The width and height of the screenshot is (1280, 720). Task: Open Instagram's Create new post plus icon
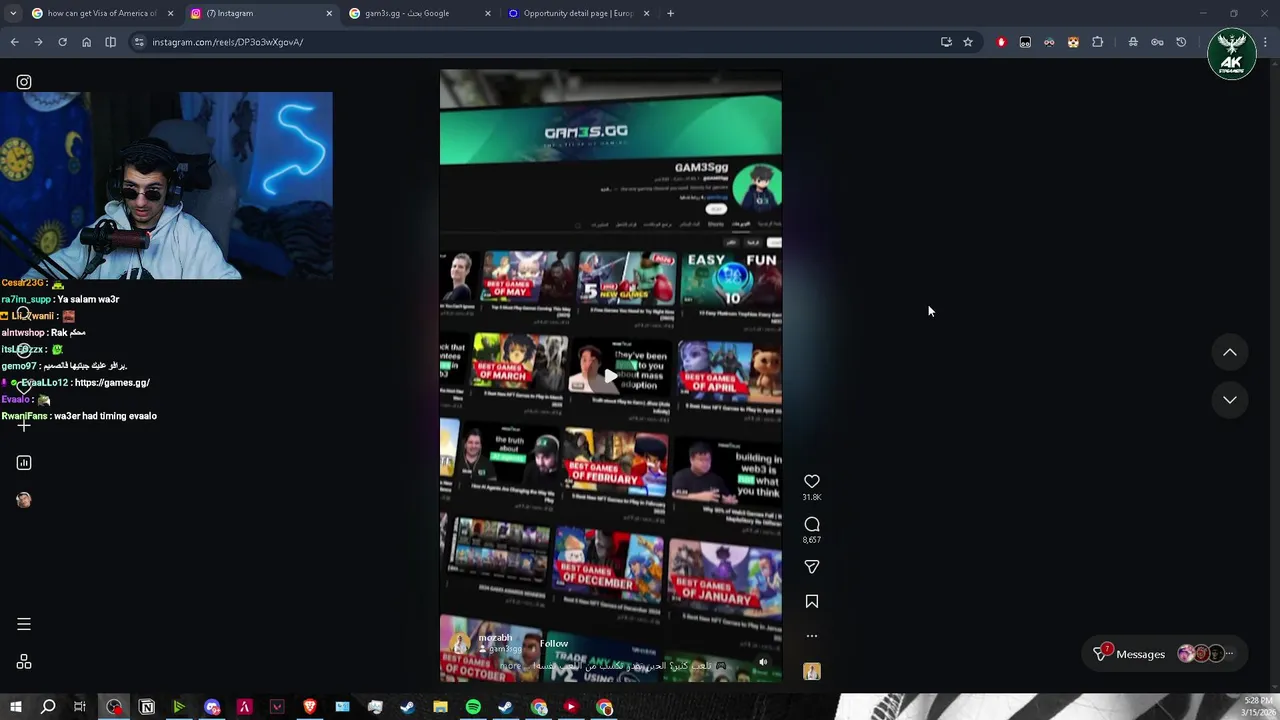[x=24, y=425]
